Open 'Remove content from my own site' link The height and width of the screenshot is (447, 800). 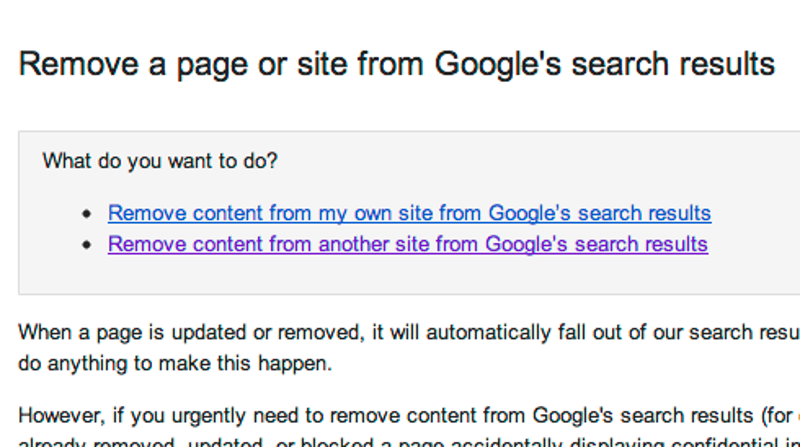pos(409,213)
